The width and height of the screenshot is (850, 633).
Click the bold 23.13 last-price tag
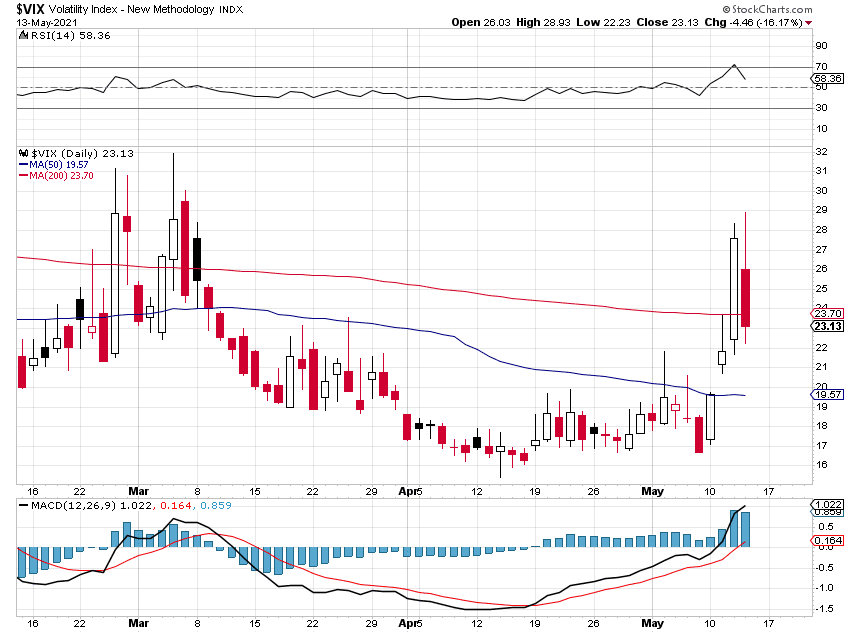coord(827,326)
